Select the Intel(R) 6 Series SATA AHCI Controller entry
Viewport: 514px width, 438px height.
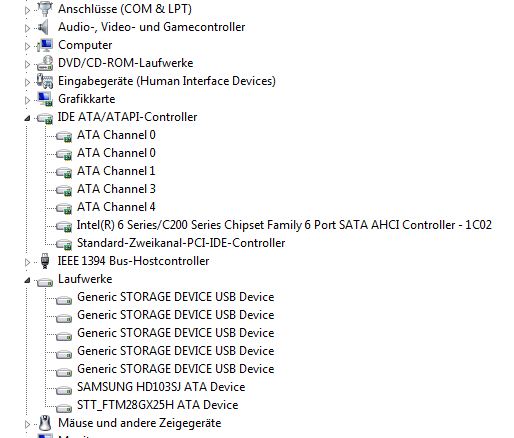click(x=284, y=225)
